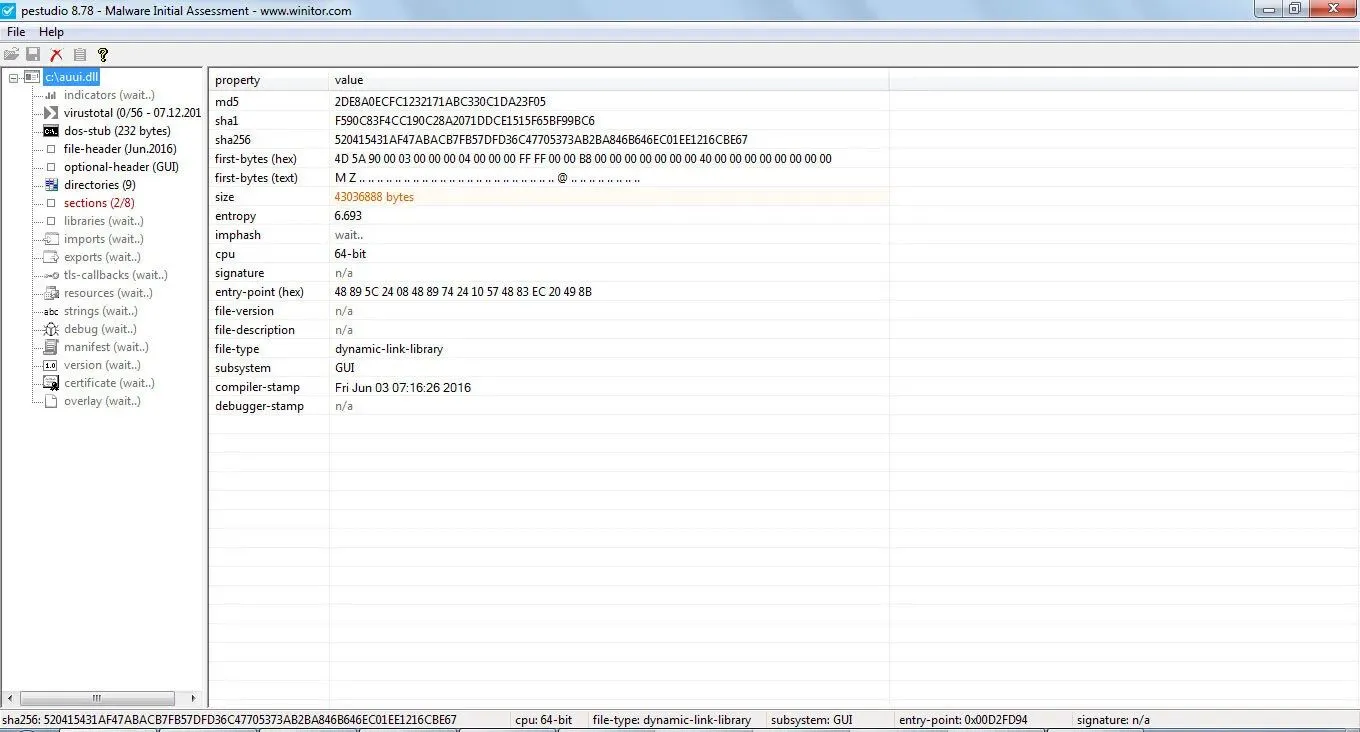Click the debug bug icon
1360x732 pixels.
tap(49, 329)
